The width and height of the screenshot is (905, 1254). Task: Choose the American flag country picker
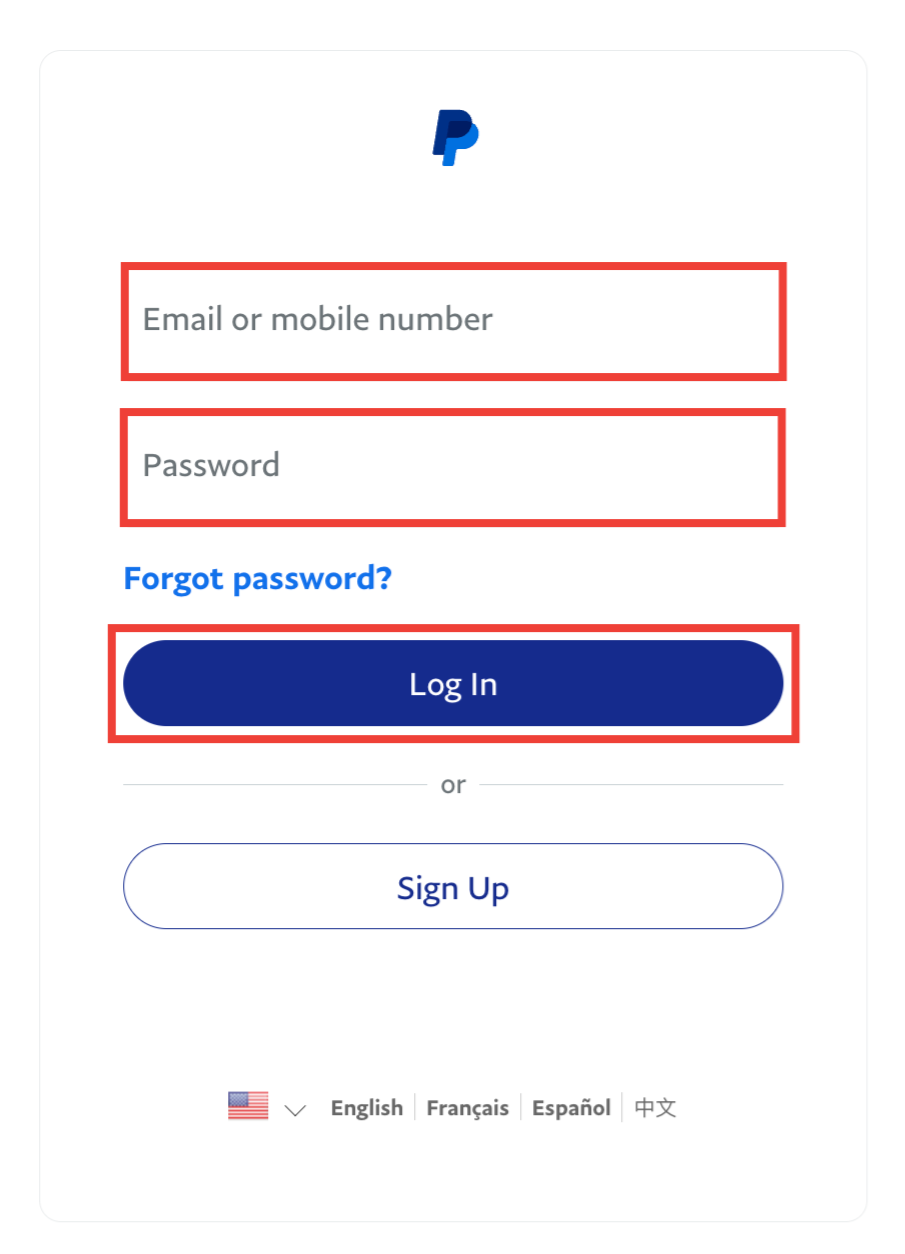coord(248,1106)
